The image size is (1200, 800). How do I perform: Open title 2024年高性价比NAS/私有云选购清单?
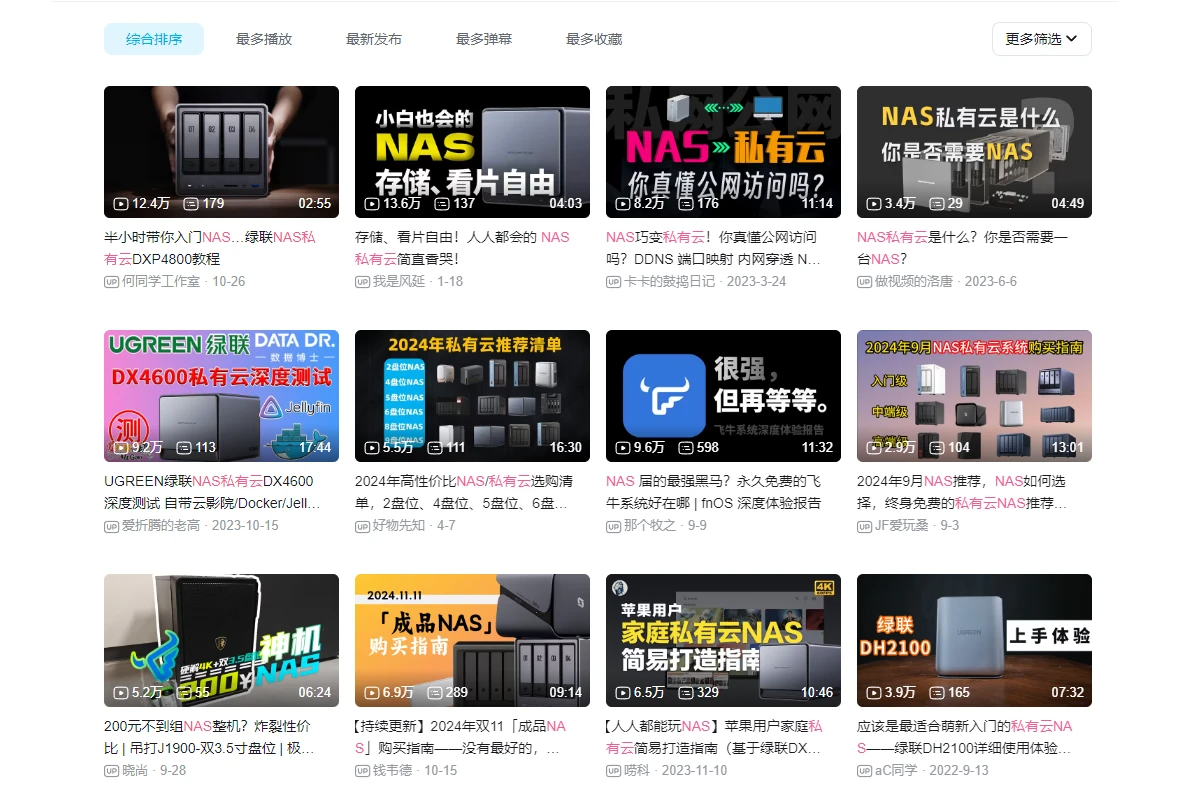(463, 492)
